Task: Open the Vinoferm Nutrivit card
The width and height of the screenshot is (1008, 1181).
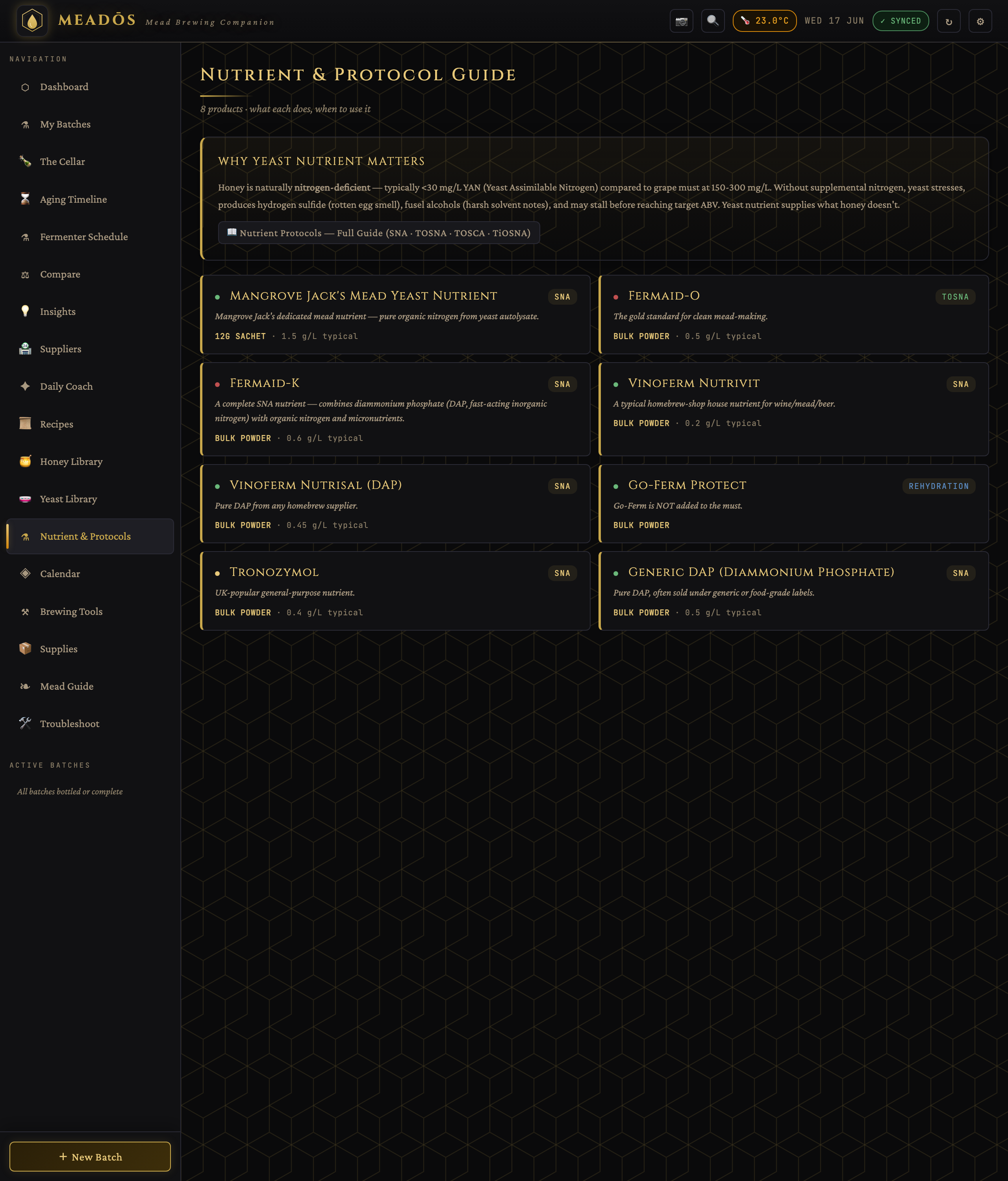Action: [794, 409]
